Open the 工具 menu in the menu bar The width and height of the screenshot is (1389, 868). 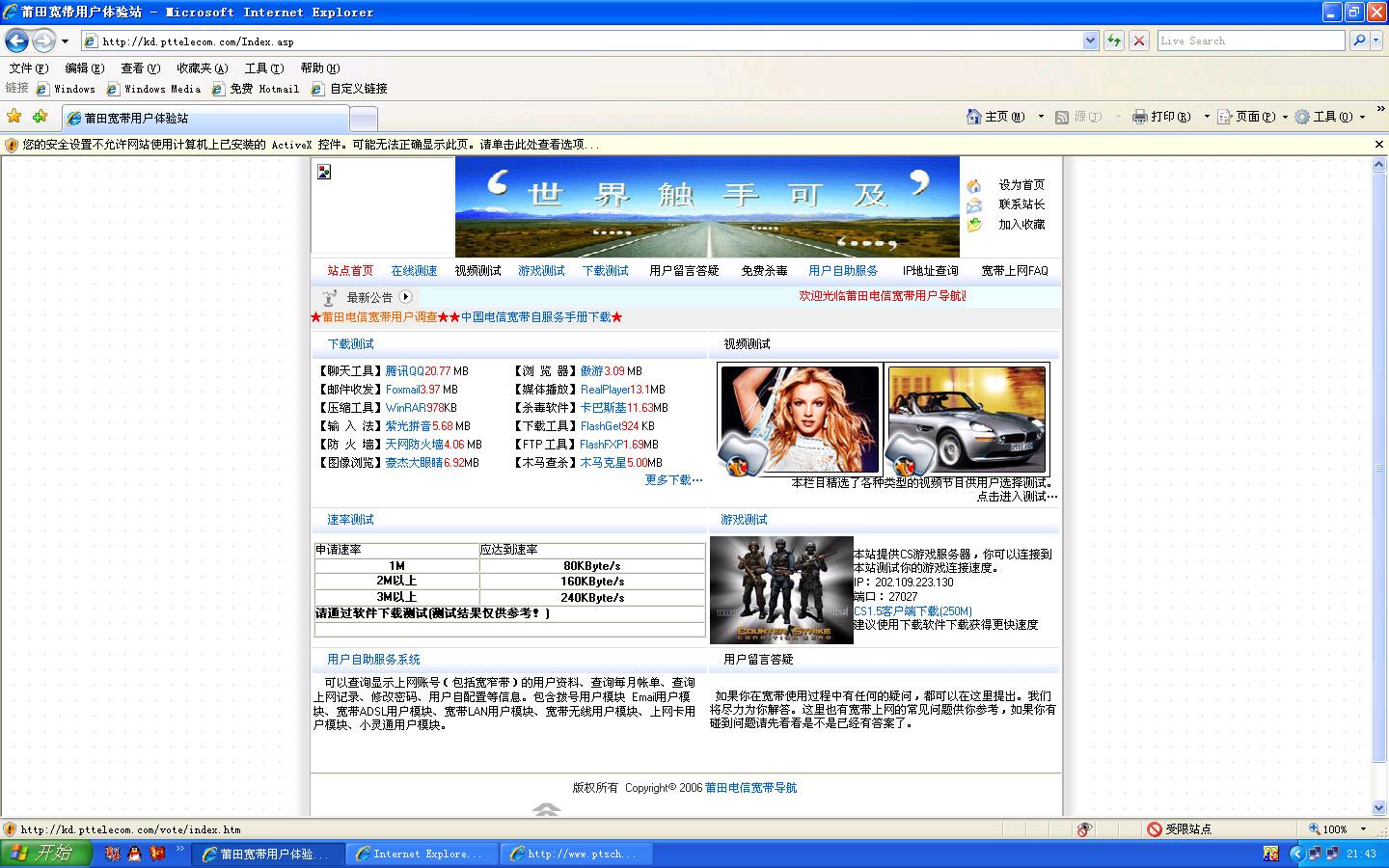(x=263, y=68)
